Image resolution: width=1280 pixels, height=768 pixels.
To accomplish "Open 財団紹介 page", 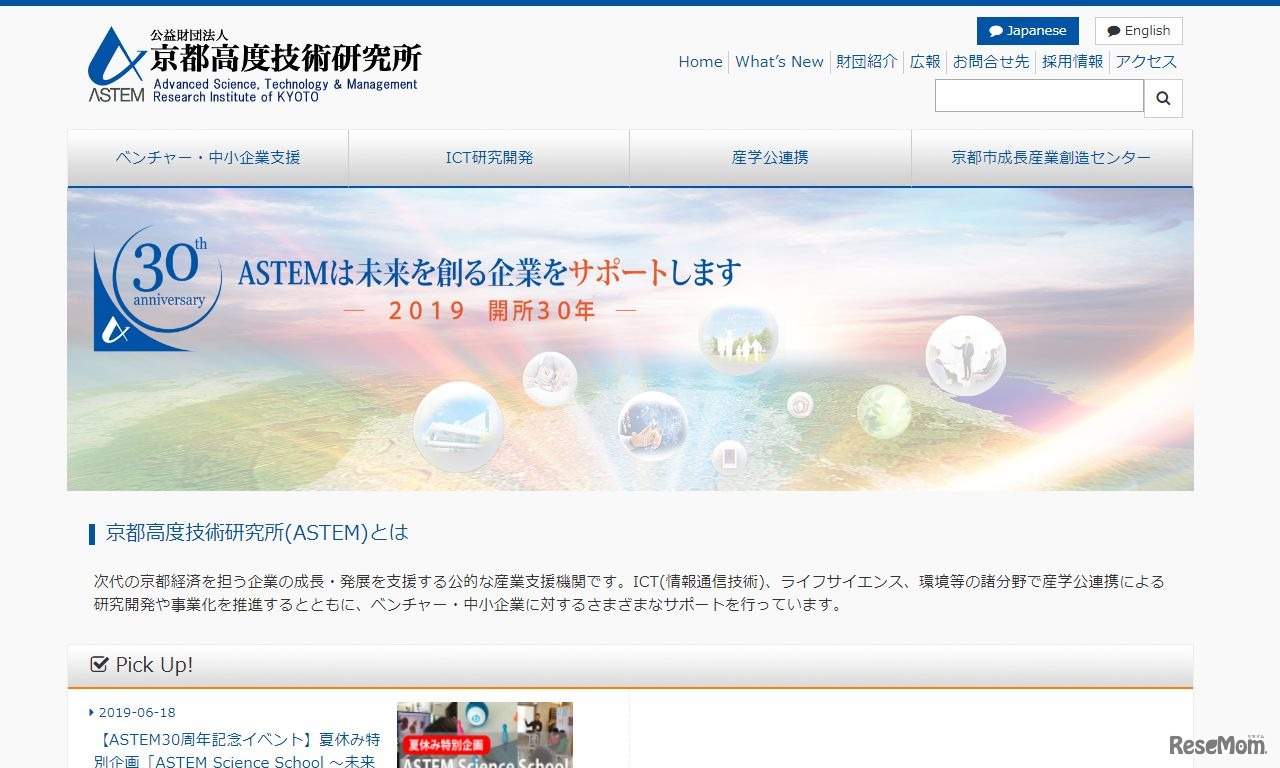I will click(x=867, y=62).
